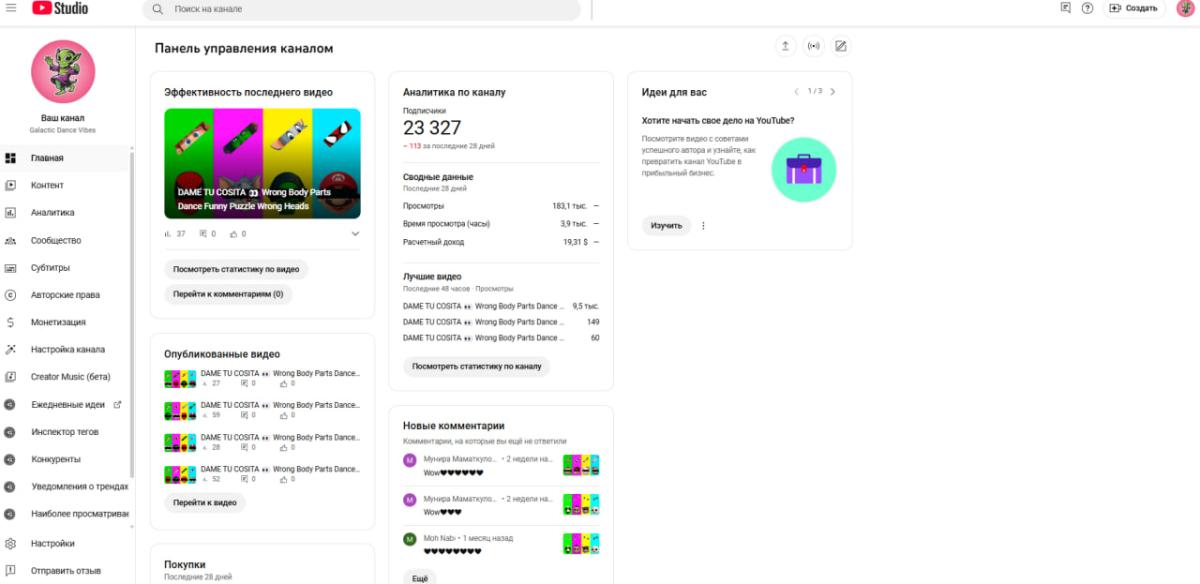1200x584 pixels.
Task: Click Посмотреть статистику по каналу button
Action: 476,366
